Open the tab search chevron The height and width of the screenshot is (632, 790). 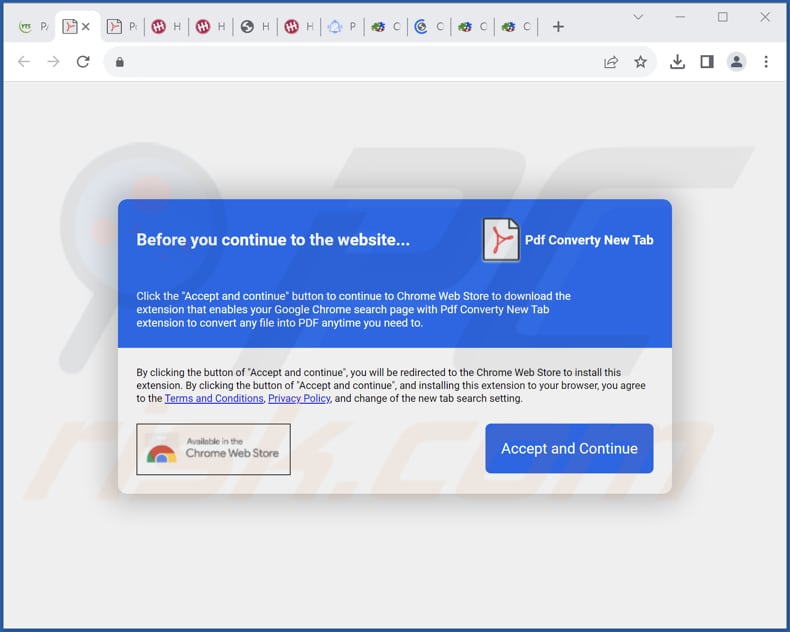(638, 17)
